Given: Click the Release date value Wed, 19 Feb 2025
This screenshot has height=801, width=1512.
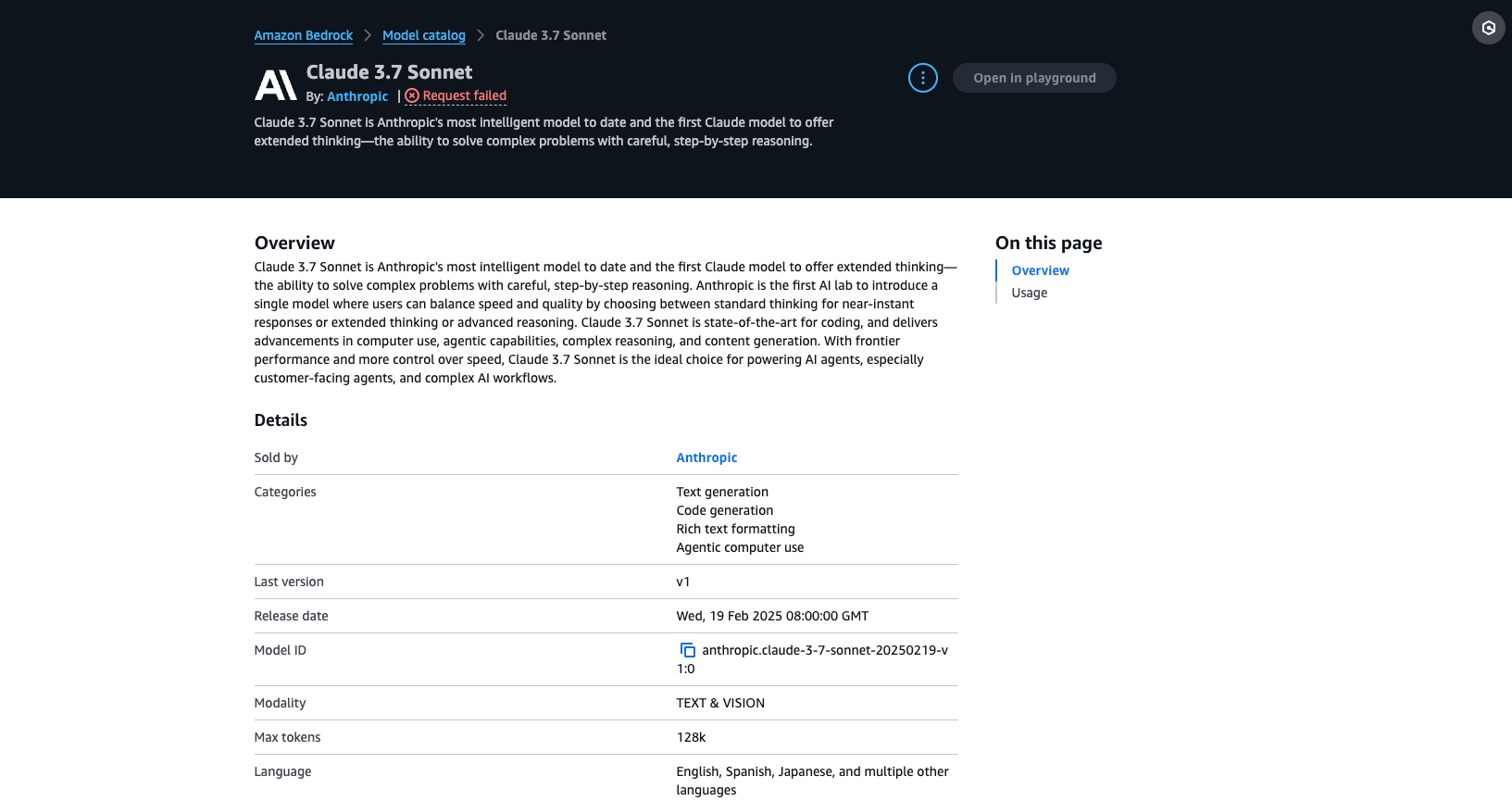Looking at the screenshot, I should click(x=772, y=616).
